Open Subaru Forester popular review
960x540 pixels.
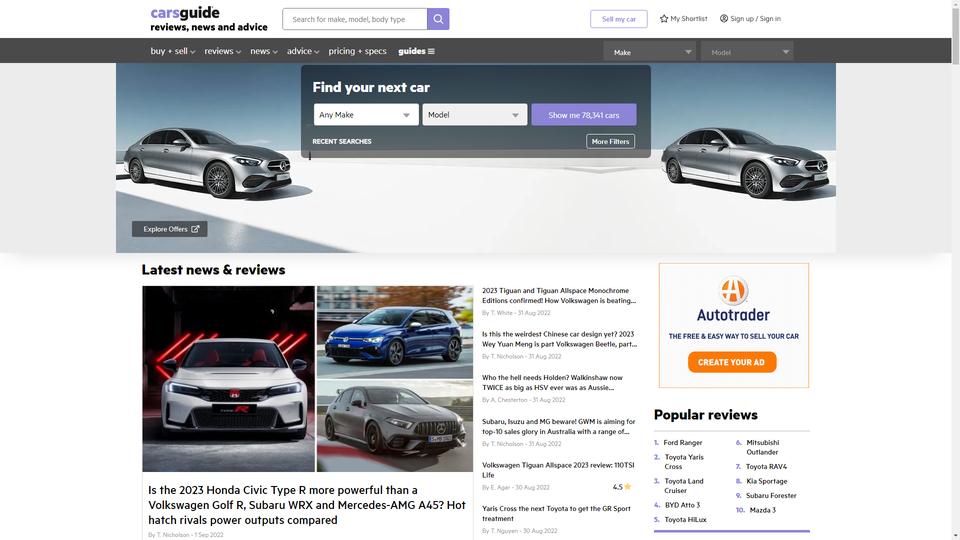coord(771,495)
